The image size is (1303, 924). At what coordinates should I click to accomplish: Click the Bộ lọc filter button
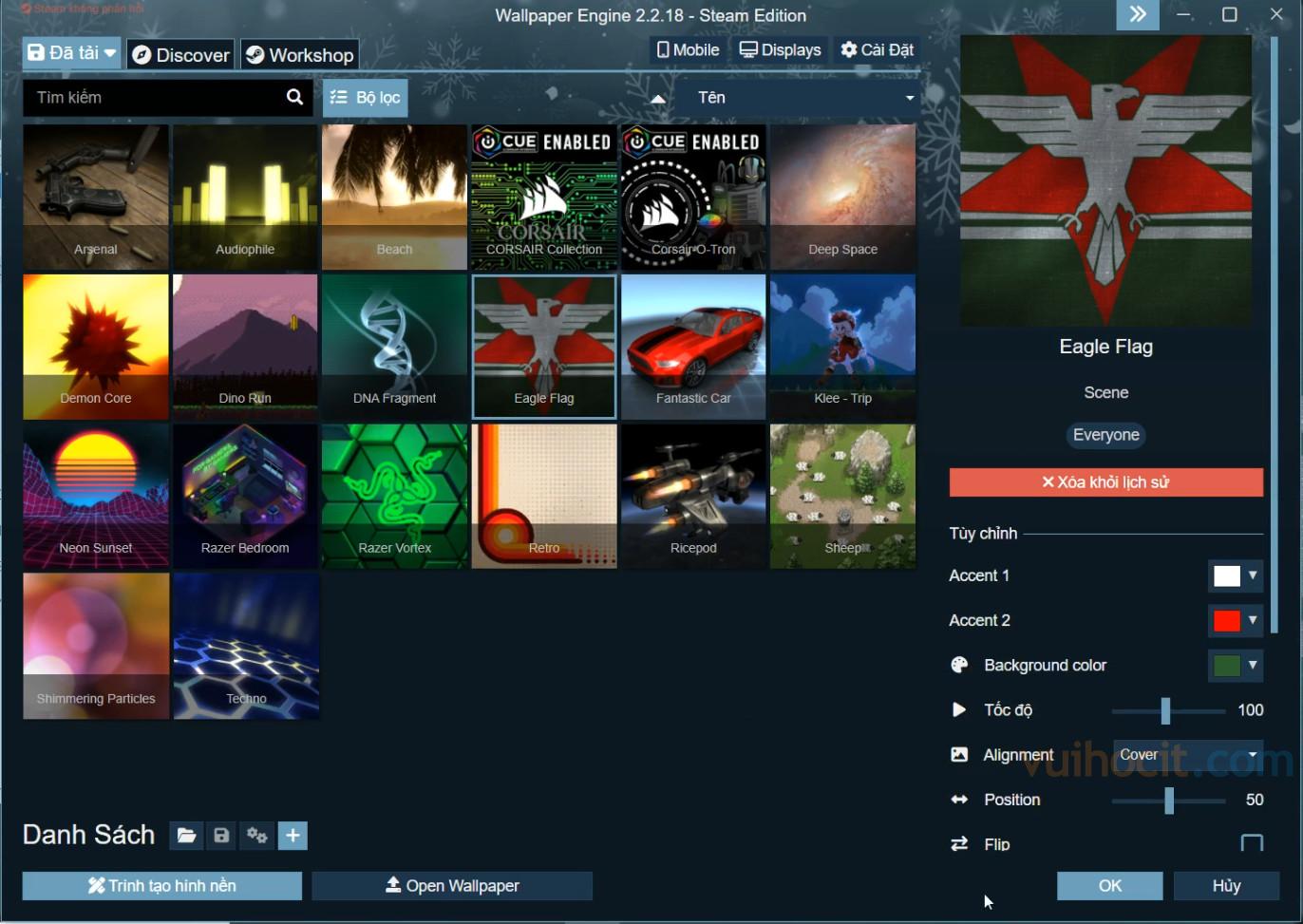tap(366, 98)
